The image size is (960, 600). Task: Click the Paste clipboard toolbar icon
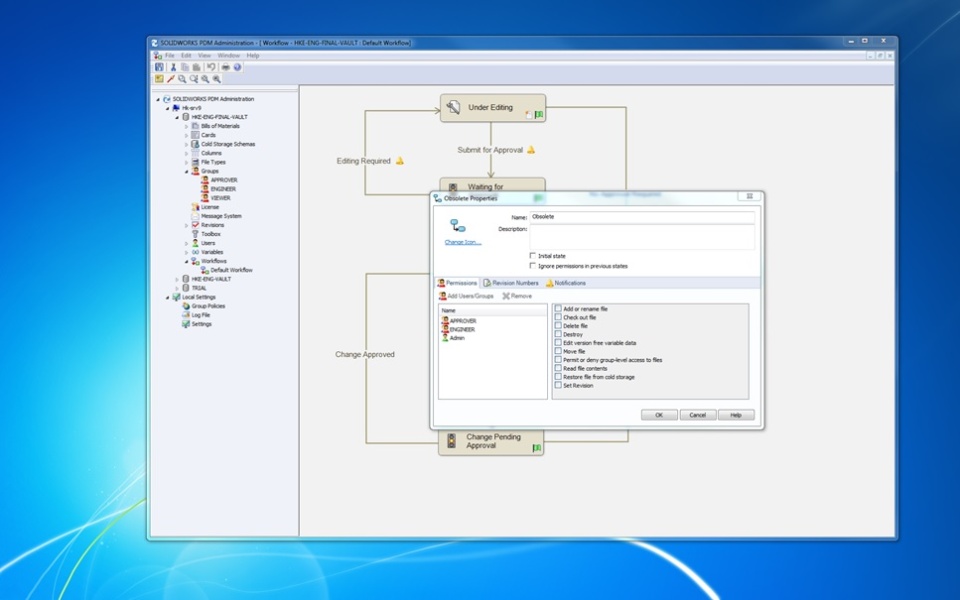[197, 67]
